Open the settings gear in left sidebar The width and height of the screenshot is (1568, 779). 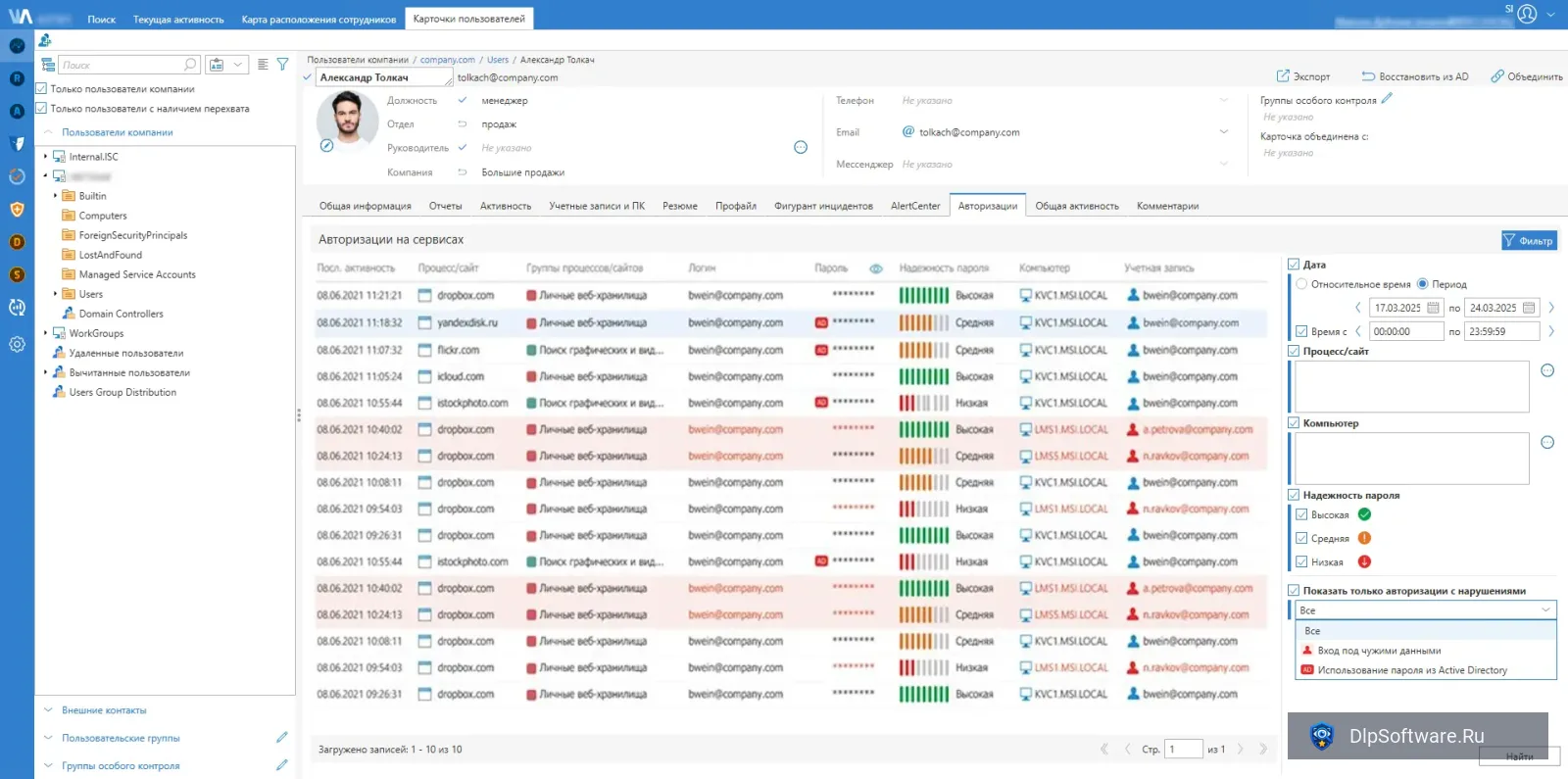pos(17,344)
